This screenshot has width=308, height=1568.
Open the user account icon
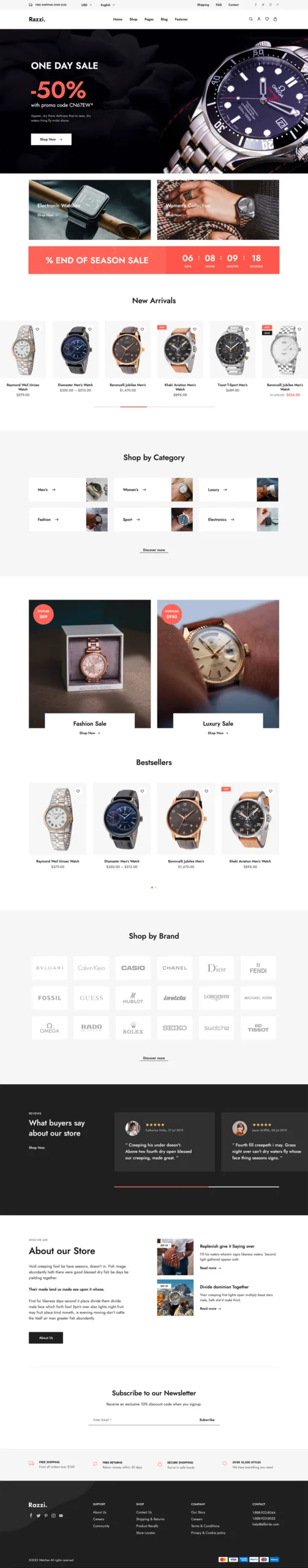coord(258,19)
